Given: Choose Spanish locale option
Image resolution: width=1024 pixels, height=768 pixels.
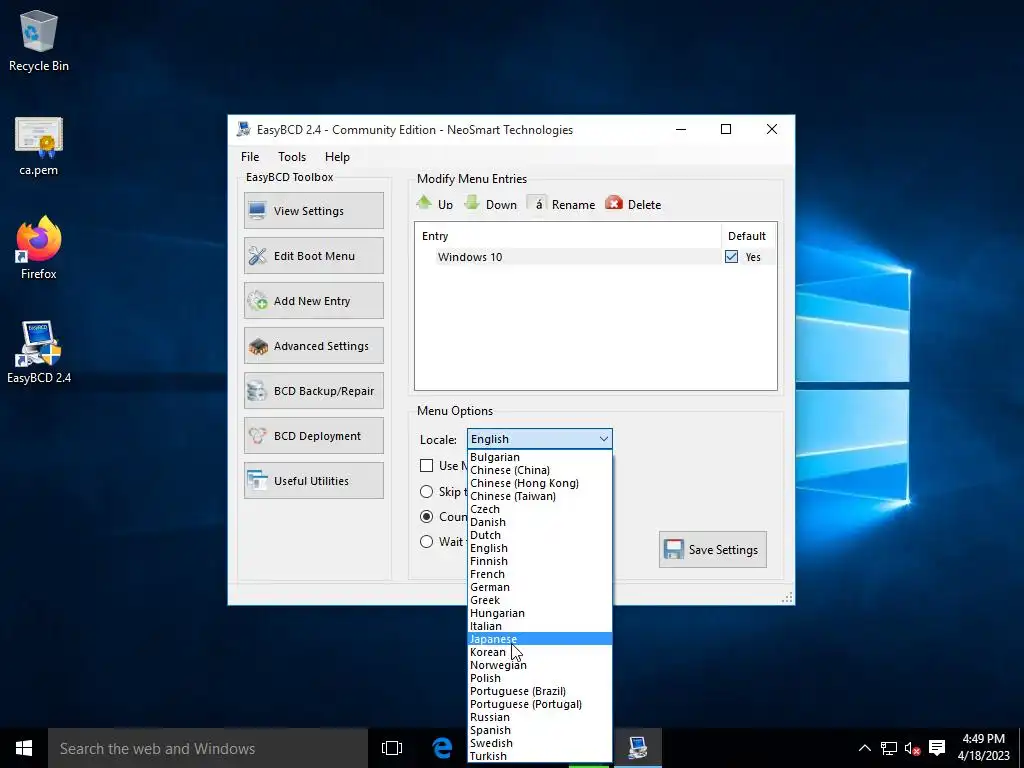Looking at the screenshot, I should (x=540, y=730).
